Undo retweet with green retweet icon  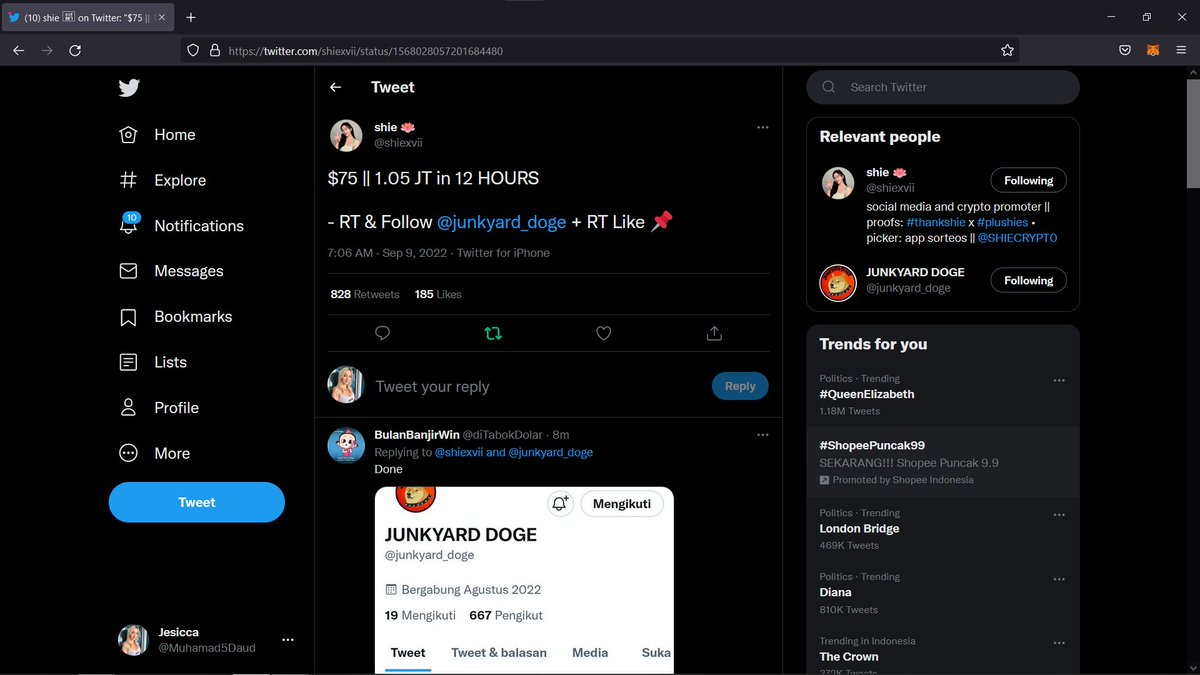click(493, 333)
